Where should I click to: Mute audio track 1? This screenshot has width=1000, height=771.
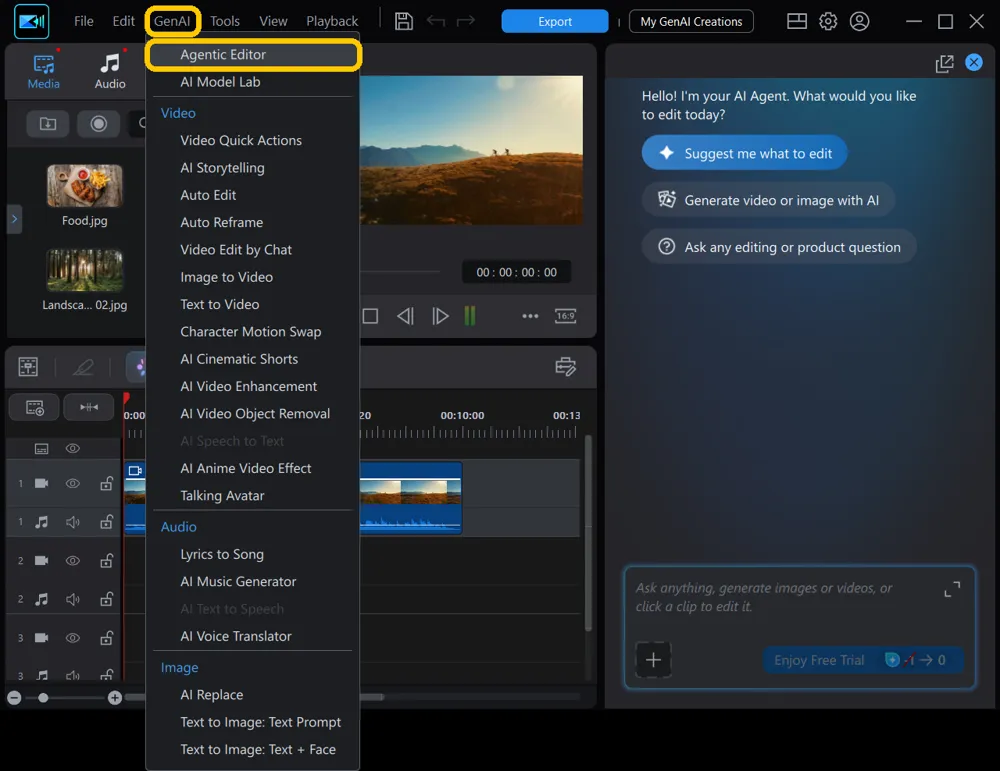tap(73, 522)
